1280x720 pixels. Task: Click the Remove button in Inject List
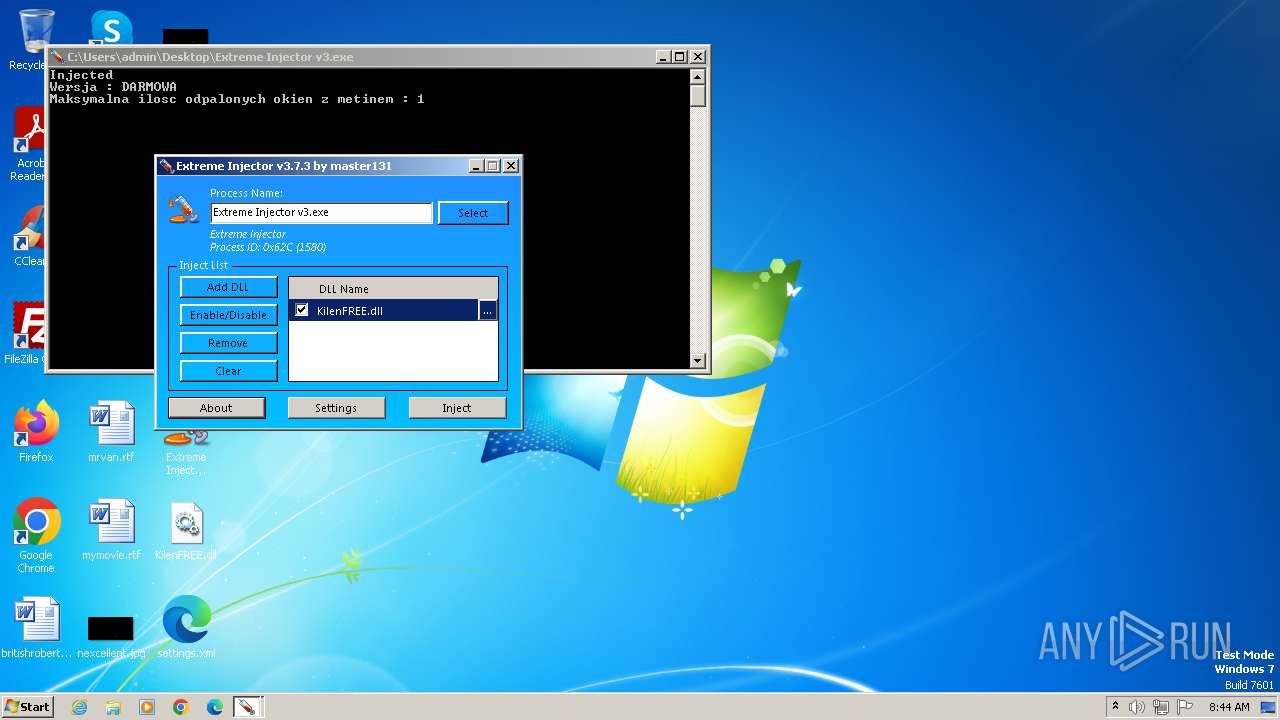(x=228, y=343)
